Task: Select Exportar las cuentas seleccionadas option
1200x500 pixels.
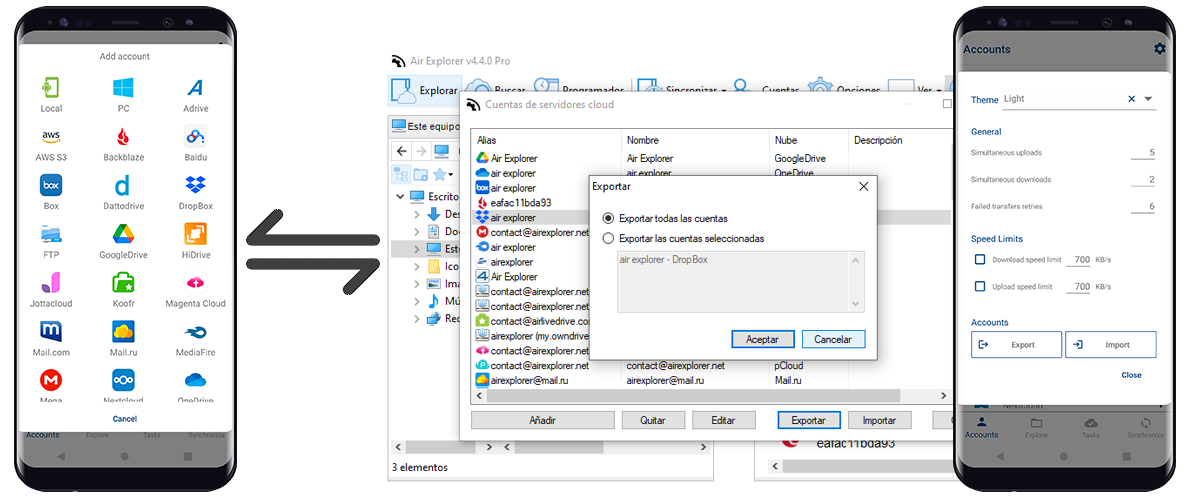Action: (x=608, y=239)
